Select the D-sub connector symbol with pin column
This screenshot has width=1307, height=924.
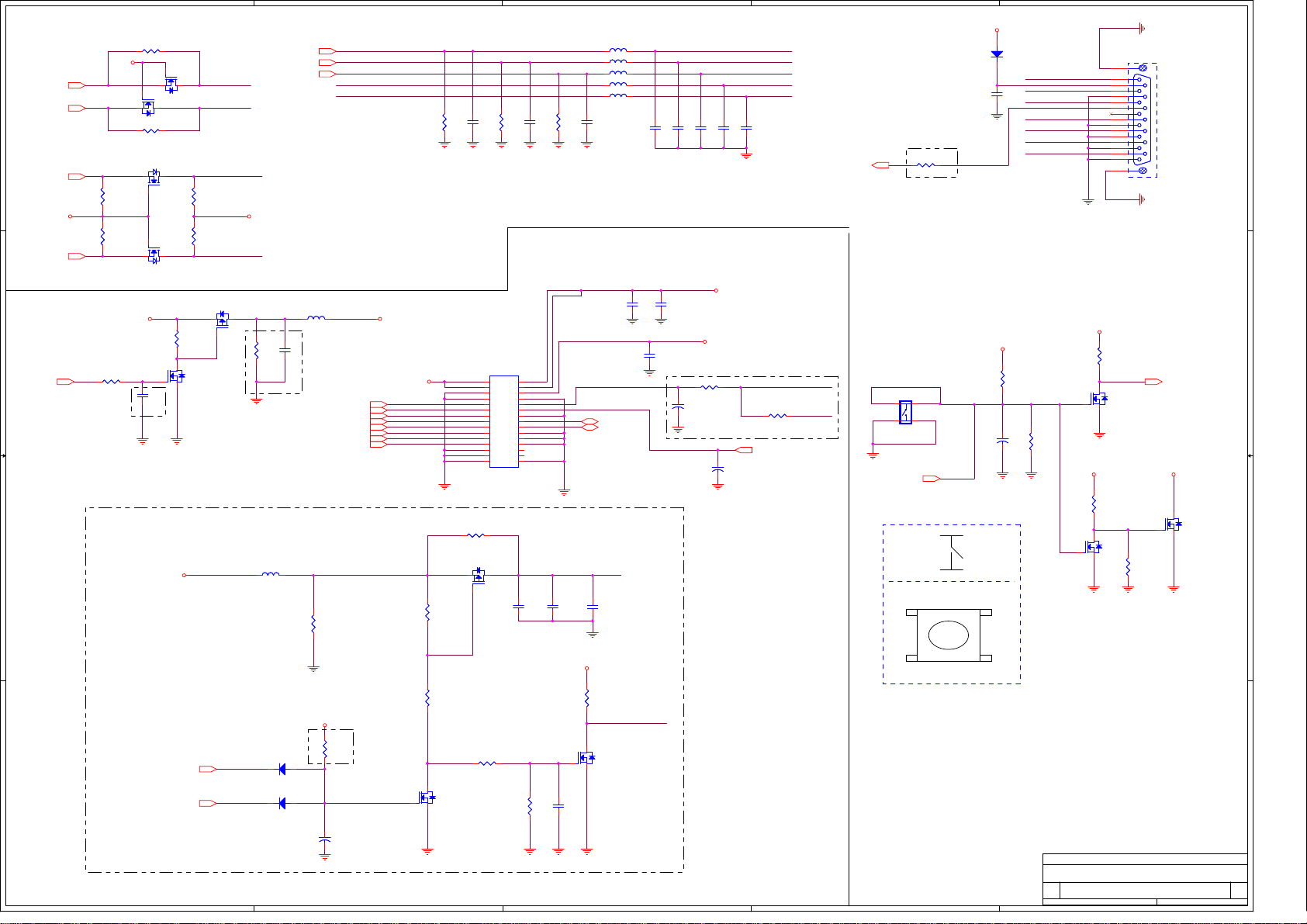(1142, 119)
